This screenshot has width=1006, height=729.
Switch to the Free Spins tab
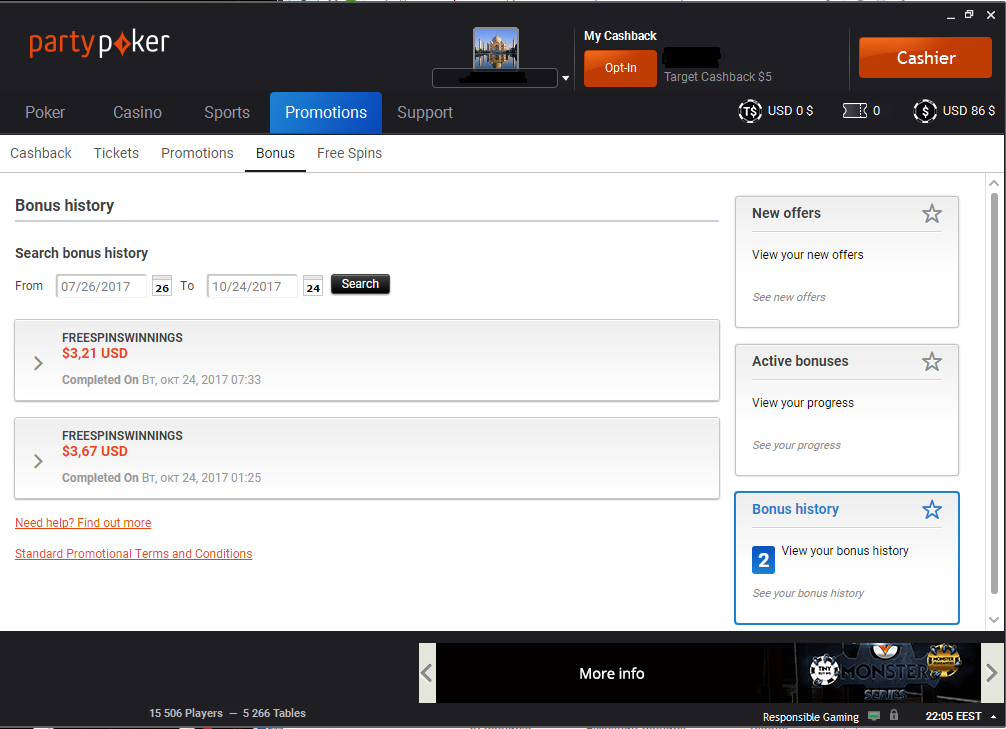click(x=349, y=153)
